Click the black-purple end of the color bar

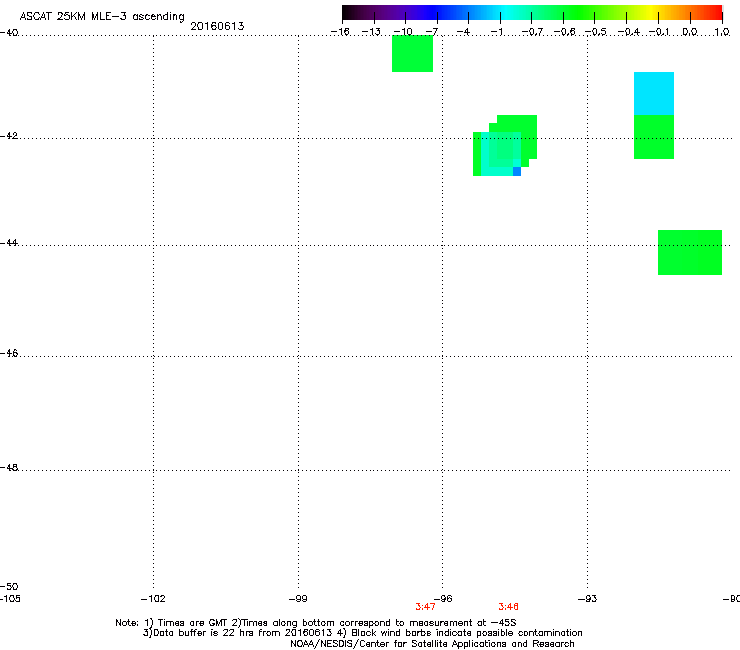pyautogui.click(x=350, y=12)
